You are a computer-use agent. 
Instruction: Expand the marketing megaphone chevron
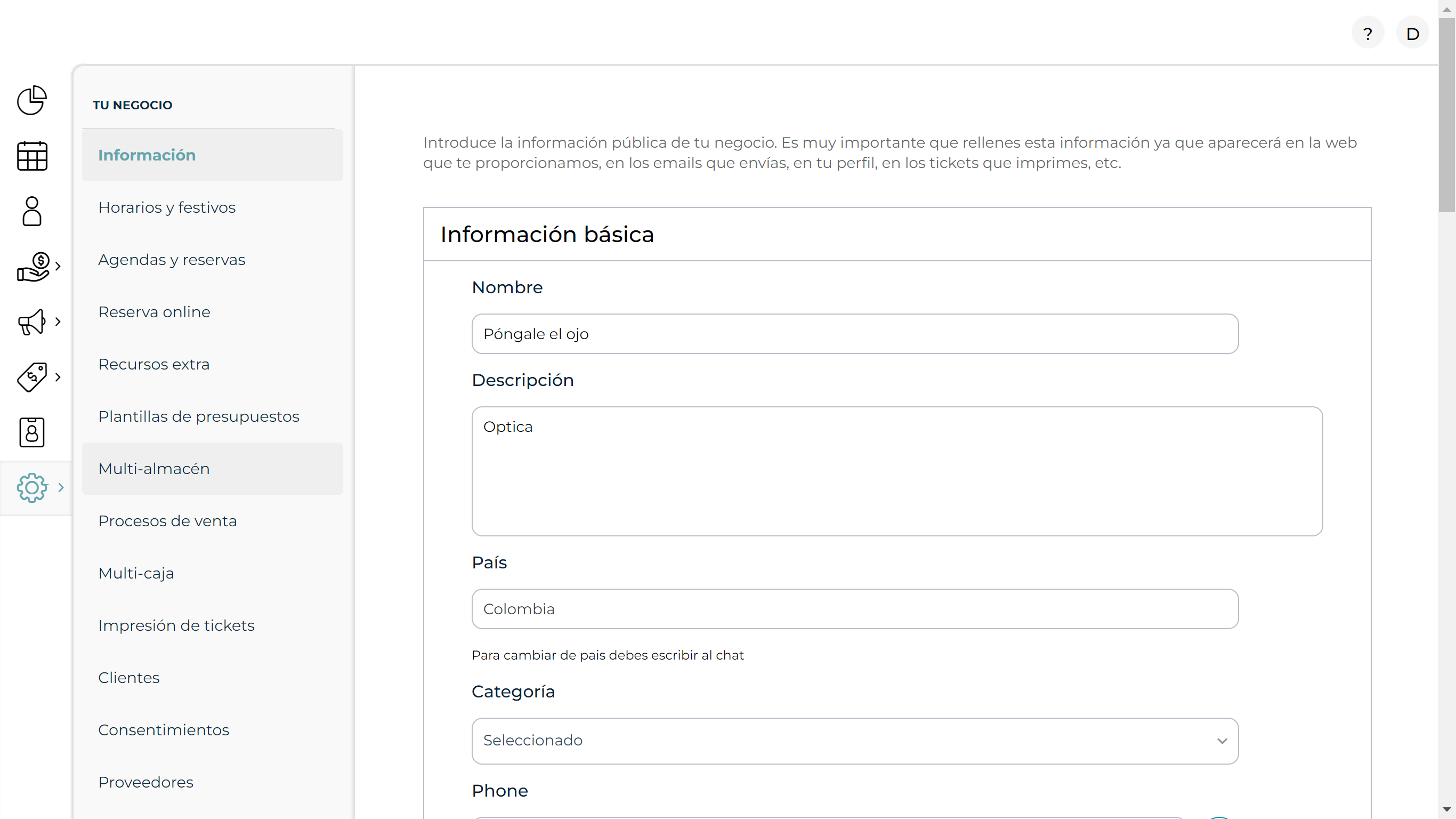58,322
